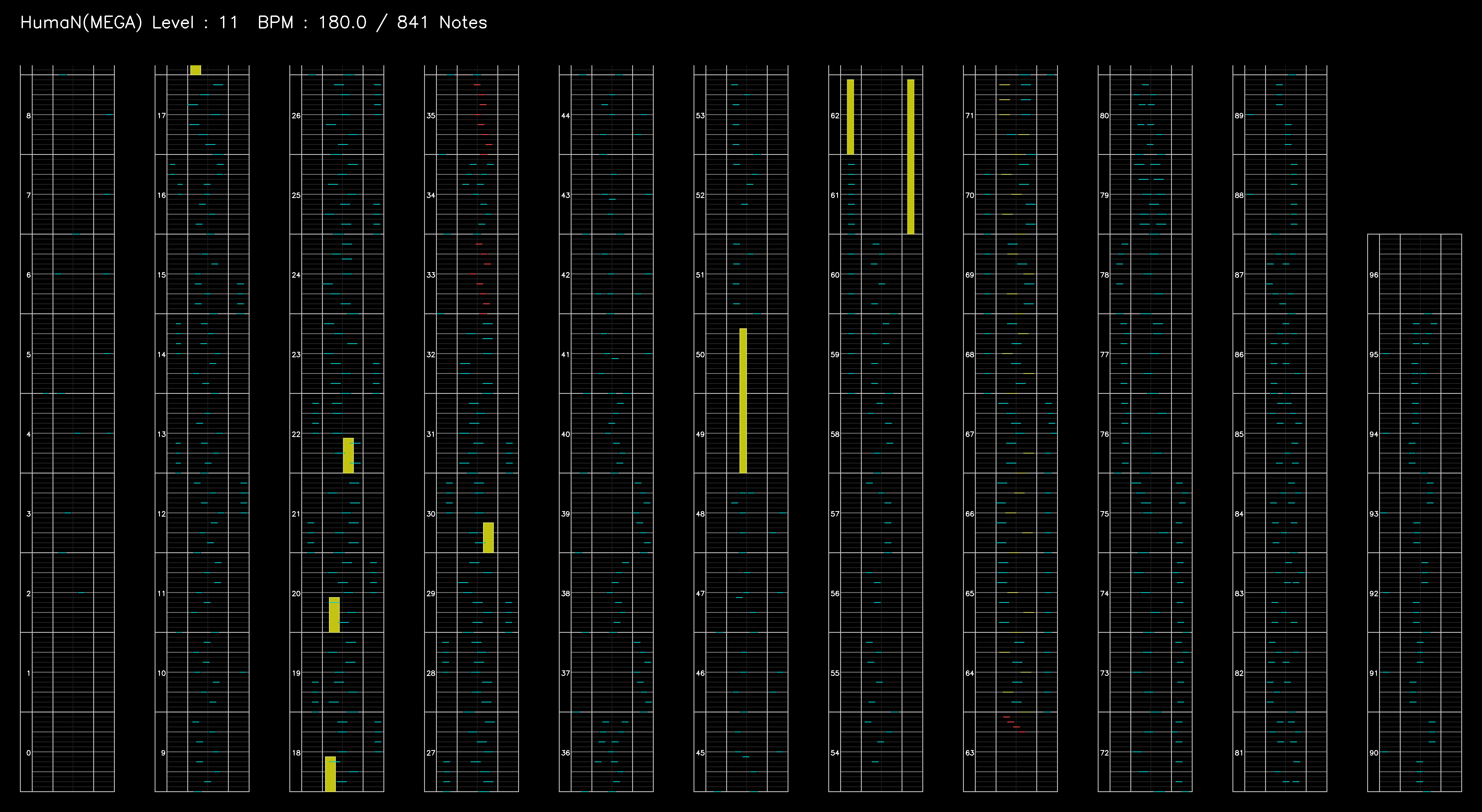Viewport: 1482px width, 812px height.
Task: Click measure number 71 label
Action: [970, 116]
